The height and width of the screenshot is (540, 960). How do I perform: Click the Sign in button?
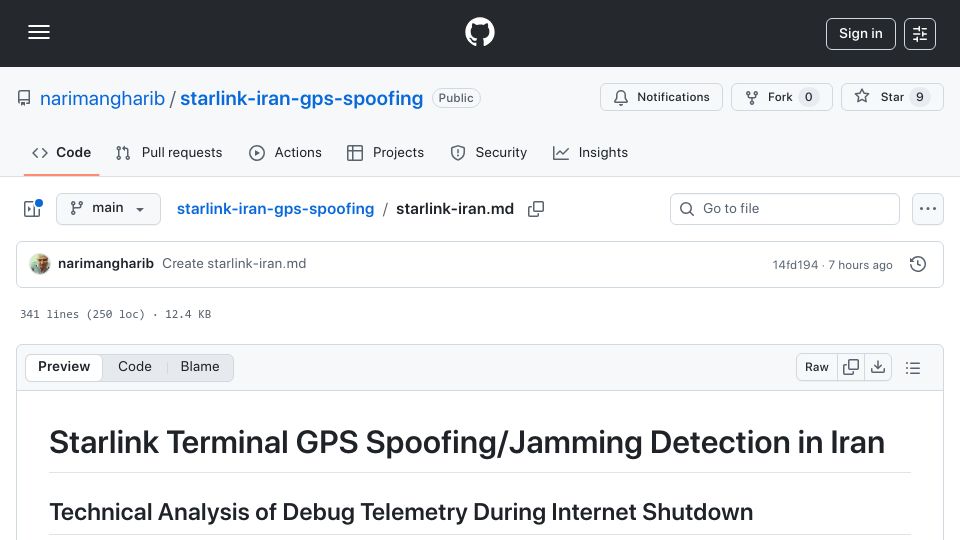pos(860,34)
